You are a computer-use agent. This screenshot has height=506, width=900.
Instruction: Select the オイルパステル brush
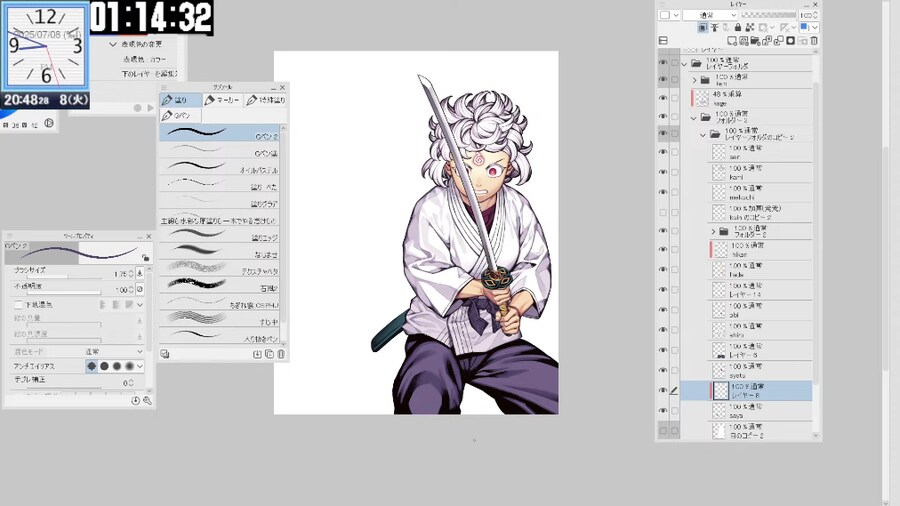coord(219,167)
